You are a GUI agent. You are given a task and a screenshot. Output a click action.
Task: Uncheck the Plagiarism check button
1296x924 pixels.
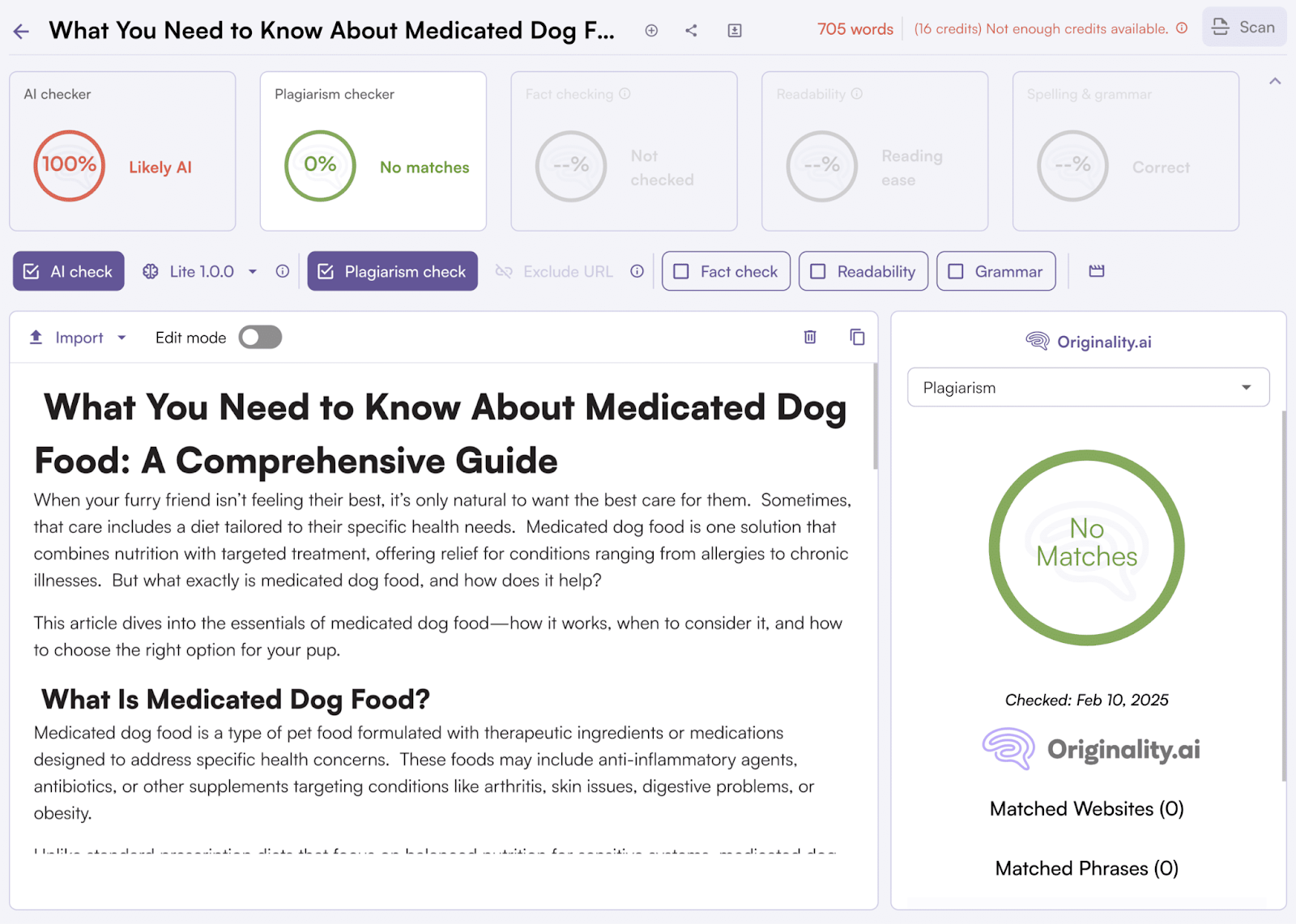click(392, 271)
